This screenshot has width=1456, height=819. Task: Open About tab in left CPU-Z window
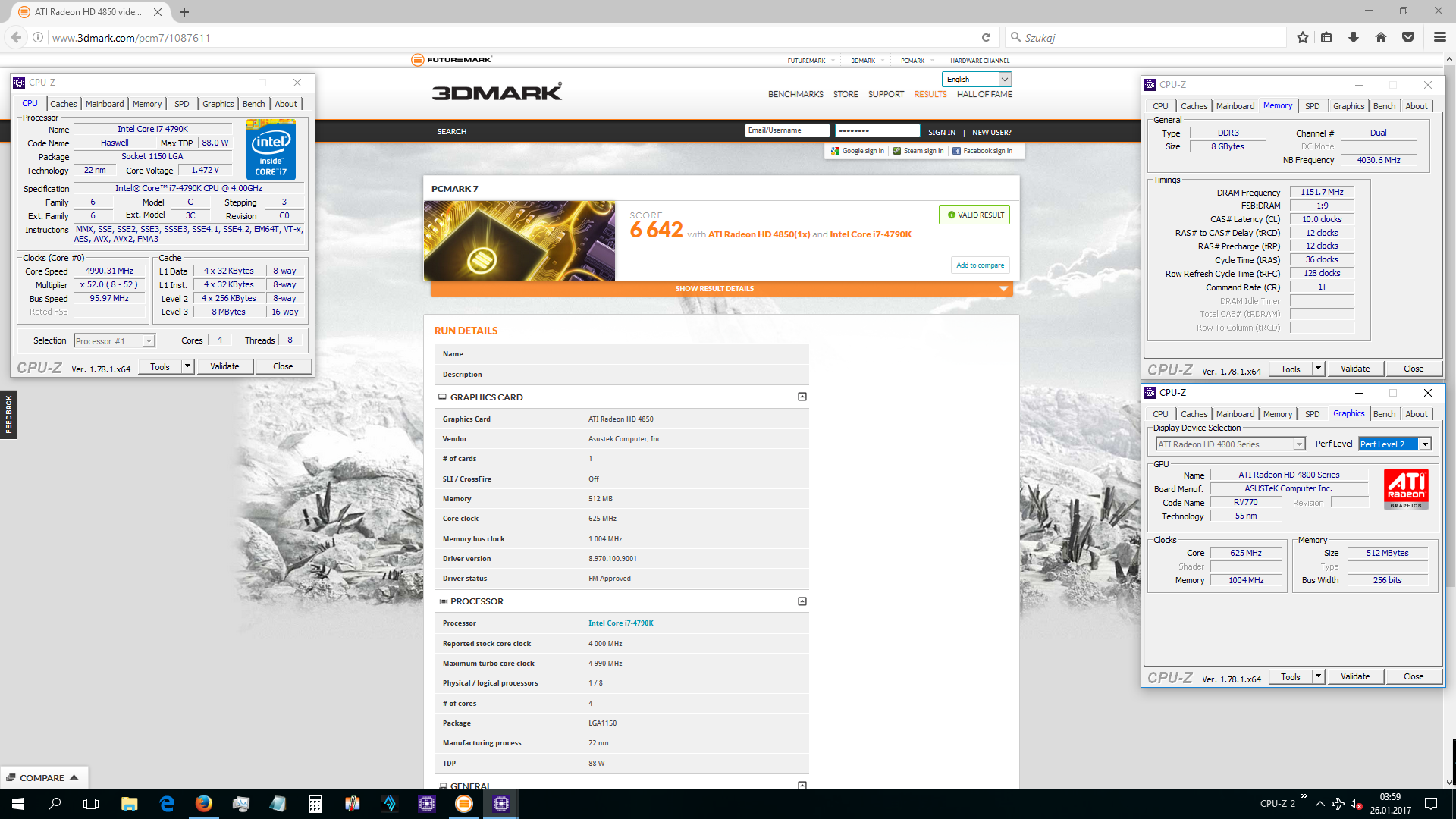(286, 104)
